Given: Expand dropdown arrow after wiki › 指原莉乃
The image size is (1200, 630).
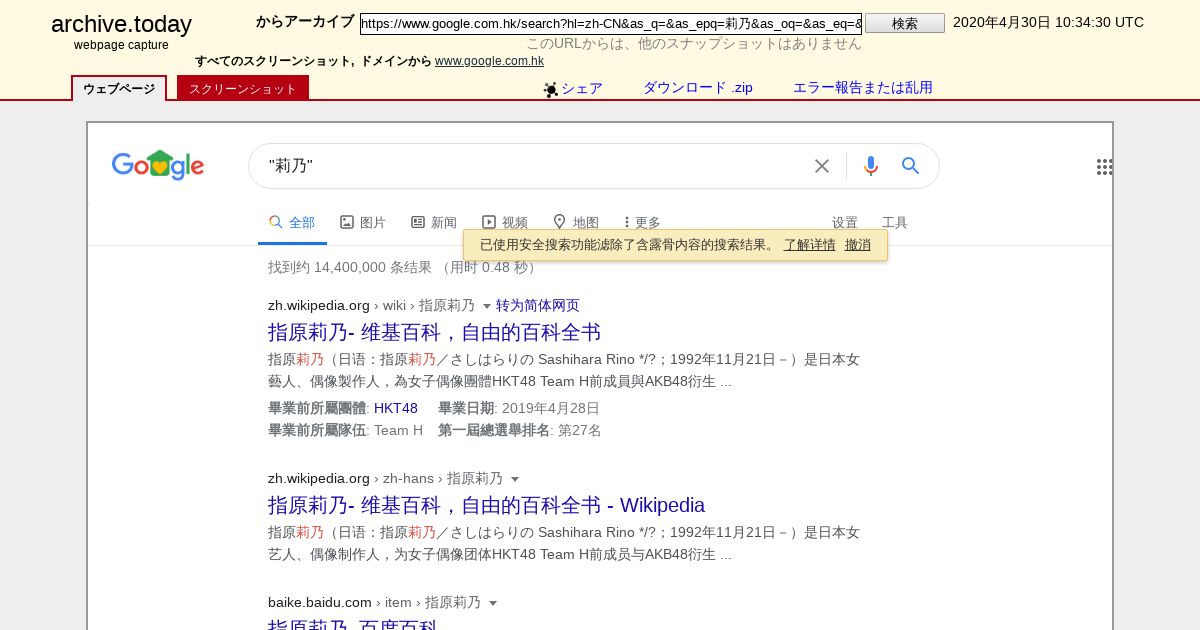Looking at the screenshot, I should [487, 306].
